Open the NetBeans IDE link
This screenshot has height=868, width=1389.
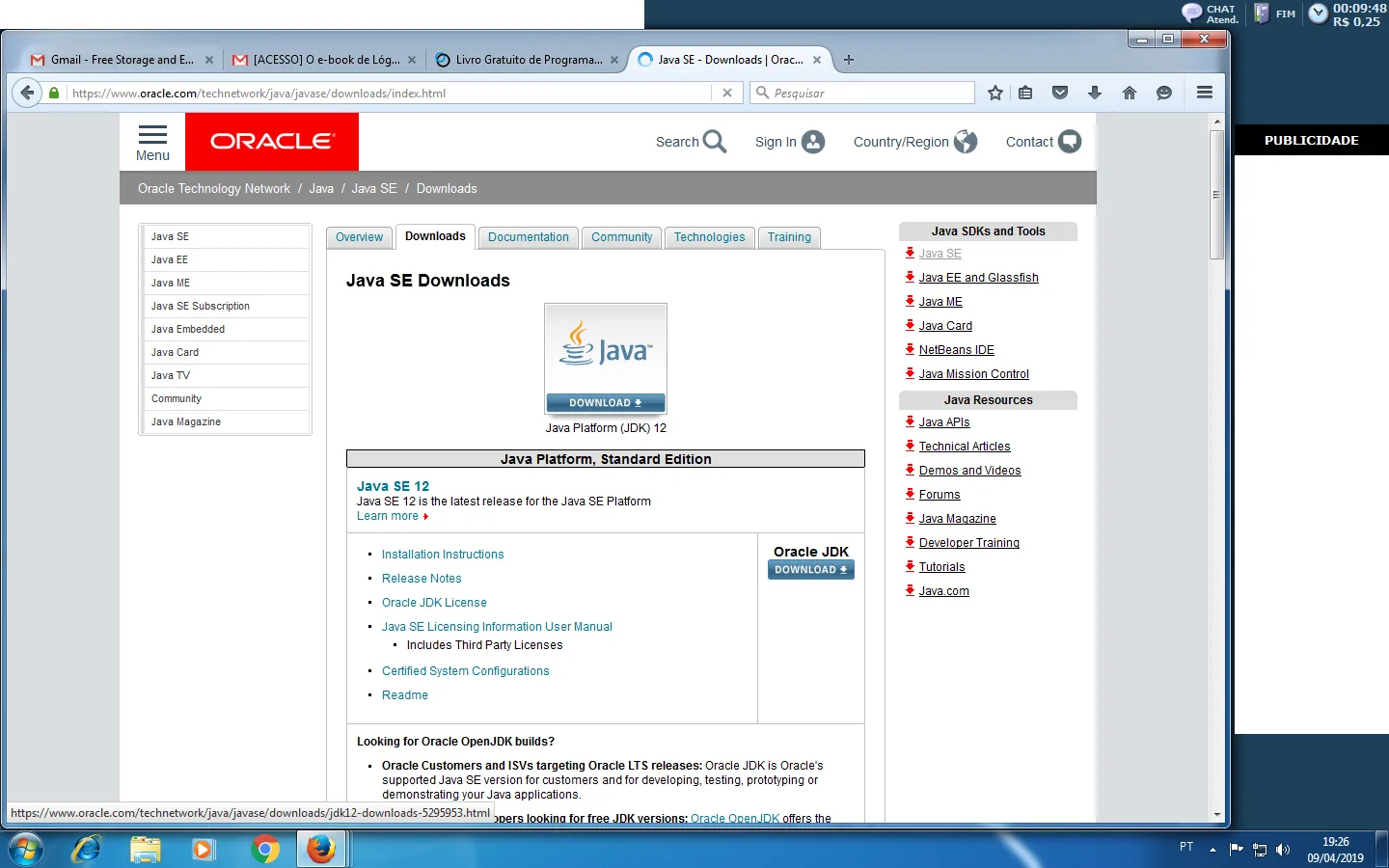tap(957, 350)
